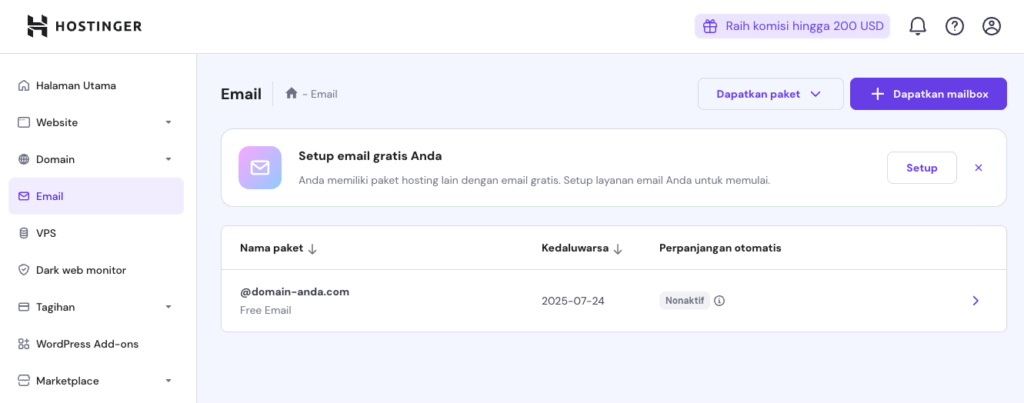This screenshot has height=403, width=1024.
Task: Open the user account profile icon
Action: 991,26
